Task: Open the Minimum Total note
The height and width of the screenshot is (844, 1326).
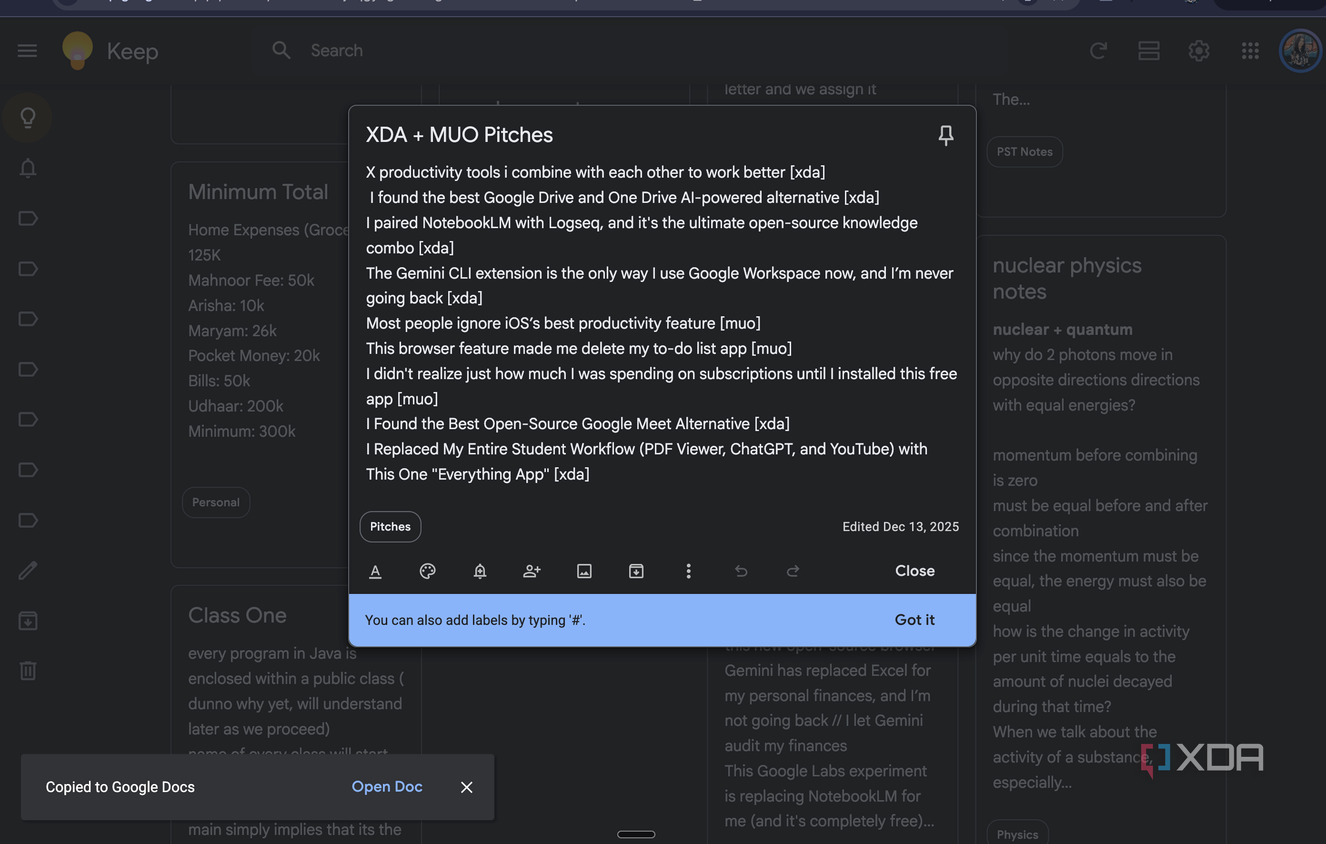Action: tap(258, 192)
